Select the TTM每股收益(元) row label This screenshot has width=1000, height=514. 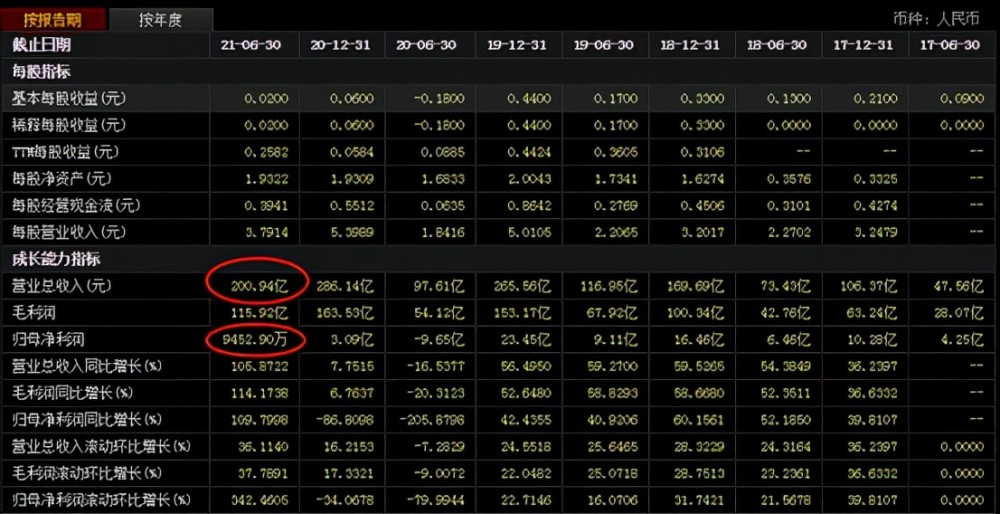pyautogui.click(x=65, y=152)
